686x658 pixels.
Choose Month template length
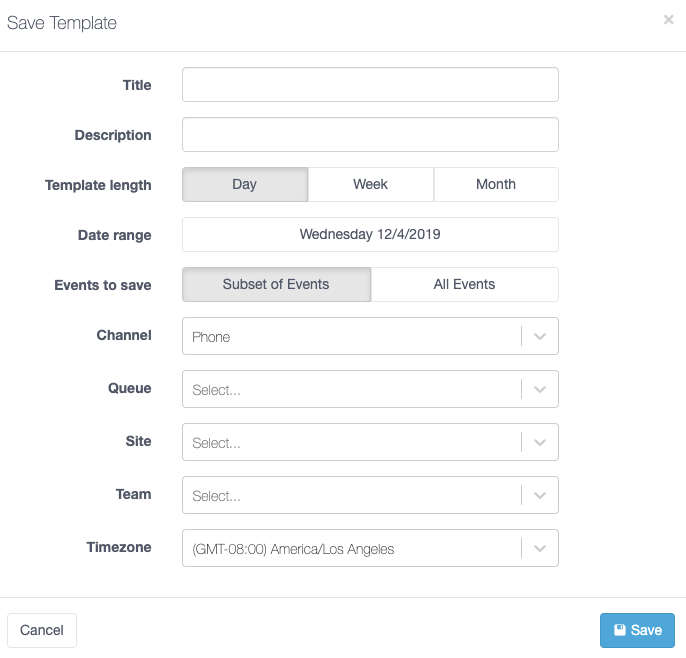496,185
